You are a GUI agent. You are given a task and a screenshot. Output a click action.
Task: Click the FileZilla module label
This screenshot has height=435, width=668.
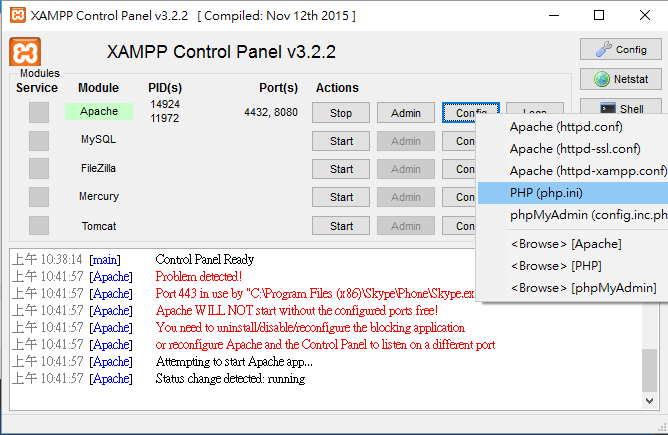(98, 168)
